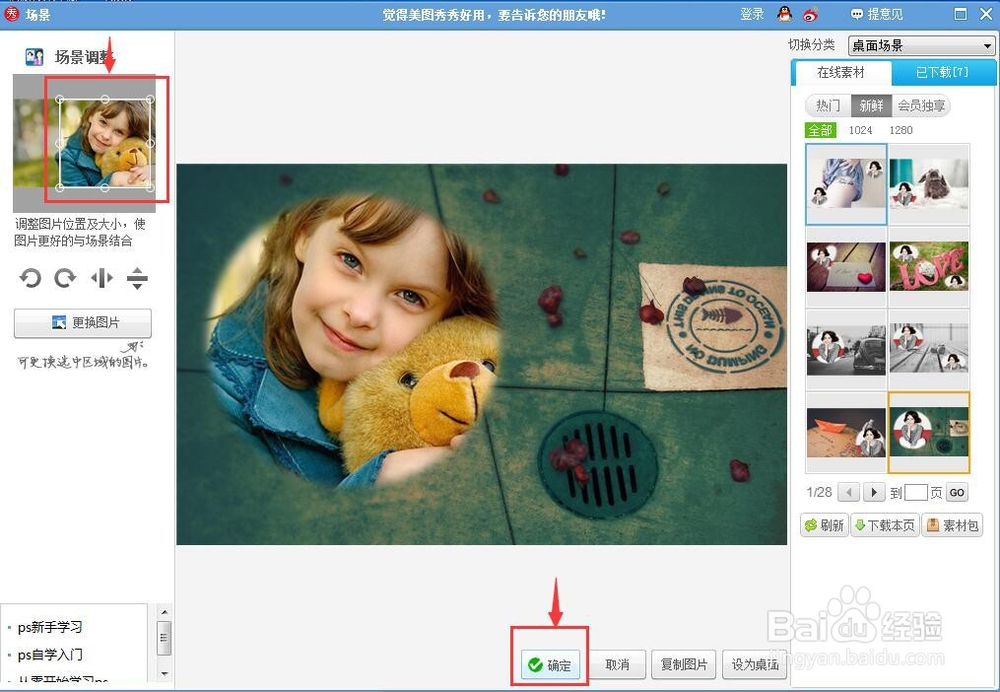
Task: Click ps新手学习 link
Action: [50, 628]
